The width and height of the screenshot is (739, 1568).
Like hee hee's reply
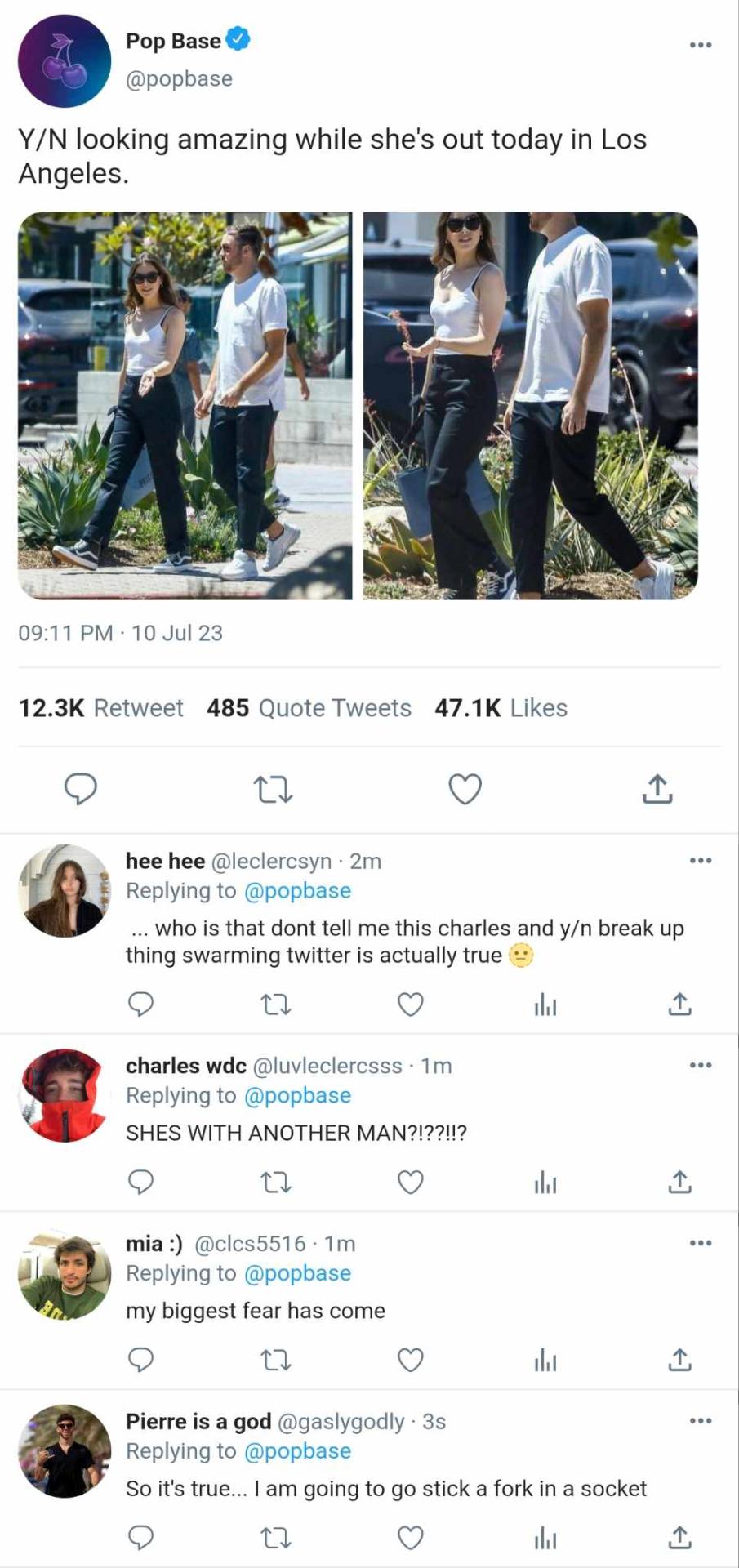[x=410, y=1004]
